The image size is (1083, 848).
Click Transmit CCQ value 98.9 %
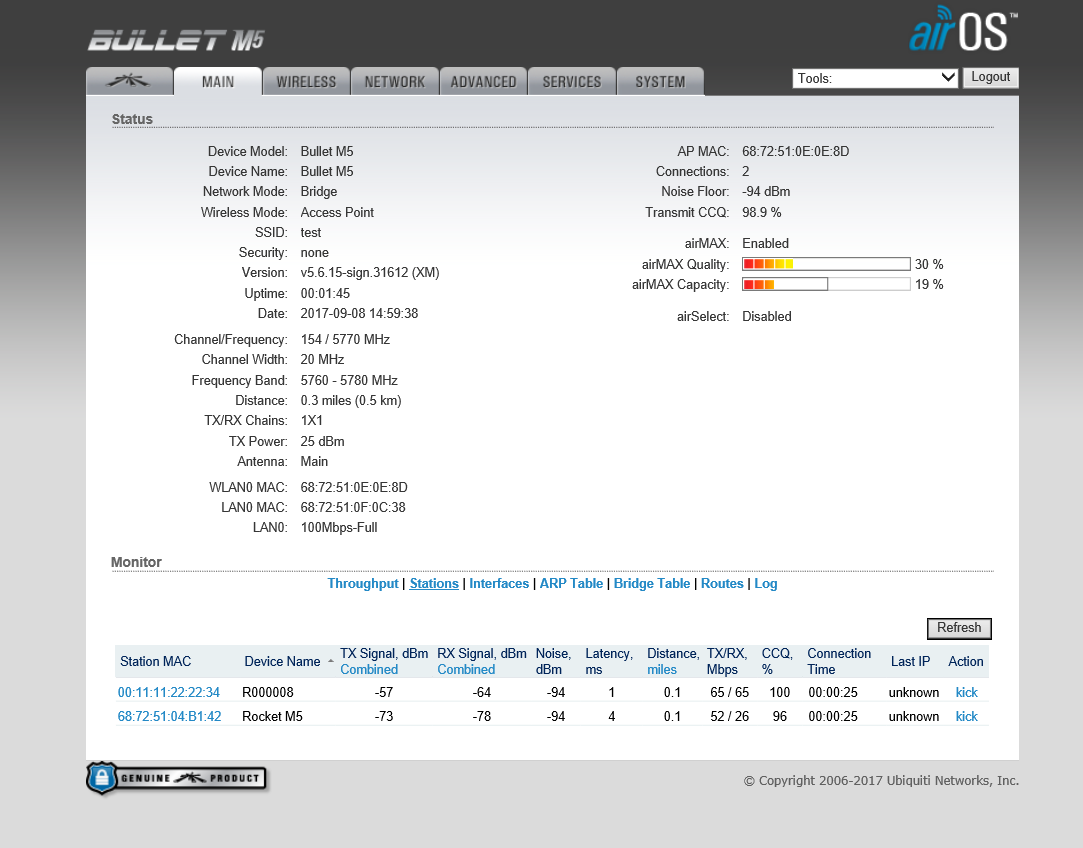coord(761,212)
